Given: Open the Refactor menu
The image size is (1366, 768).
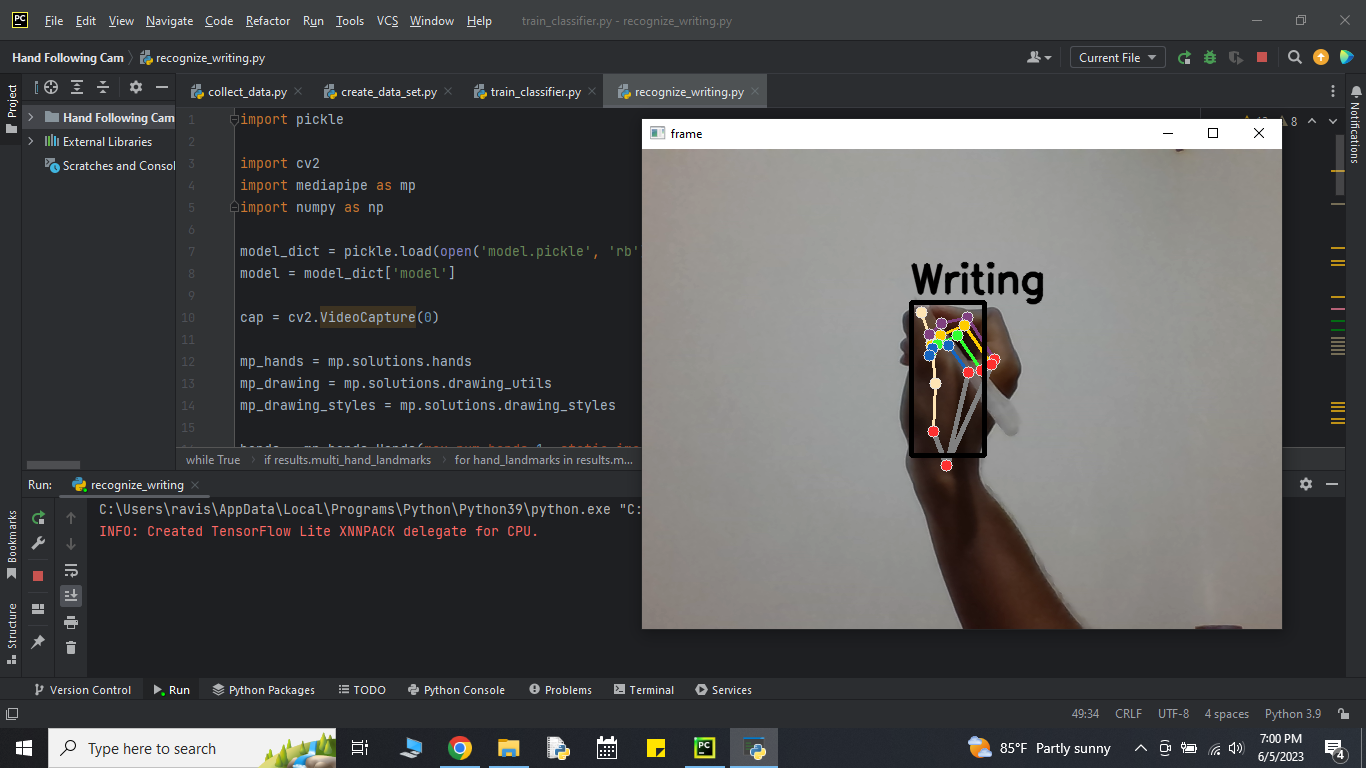Looking at the screenshot, I should [x=268, y=21].
